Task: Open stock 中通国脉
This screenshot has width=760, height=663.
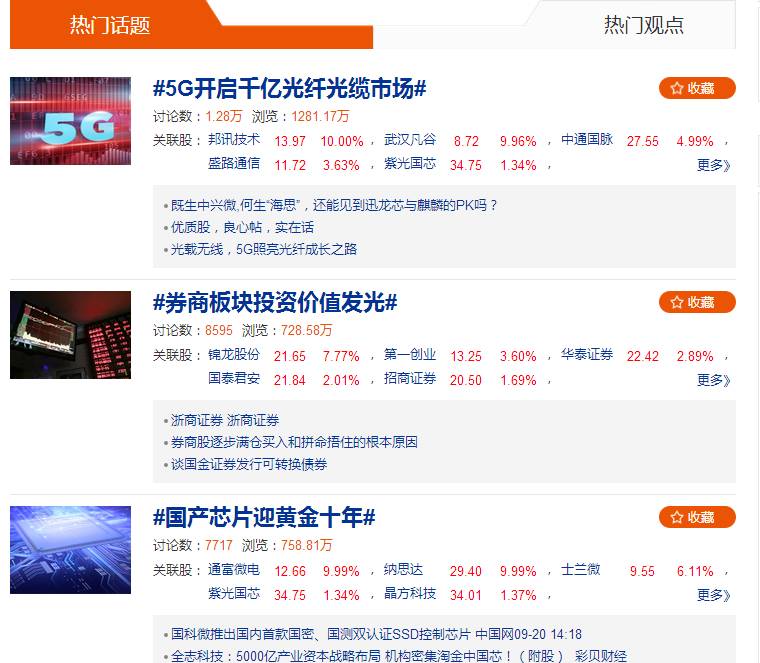Action: pyautogui.click(x=587, y=140)
